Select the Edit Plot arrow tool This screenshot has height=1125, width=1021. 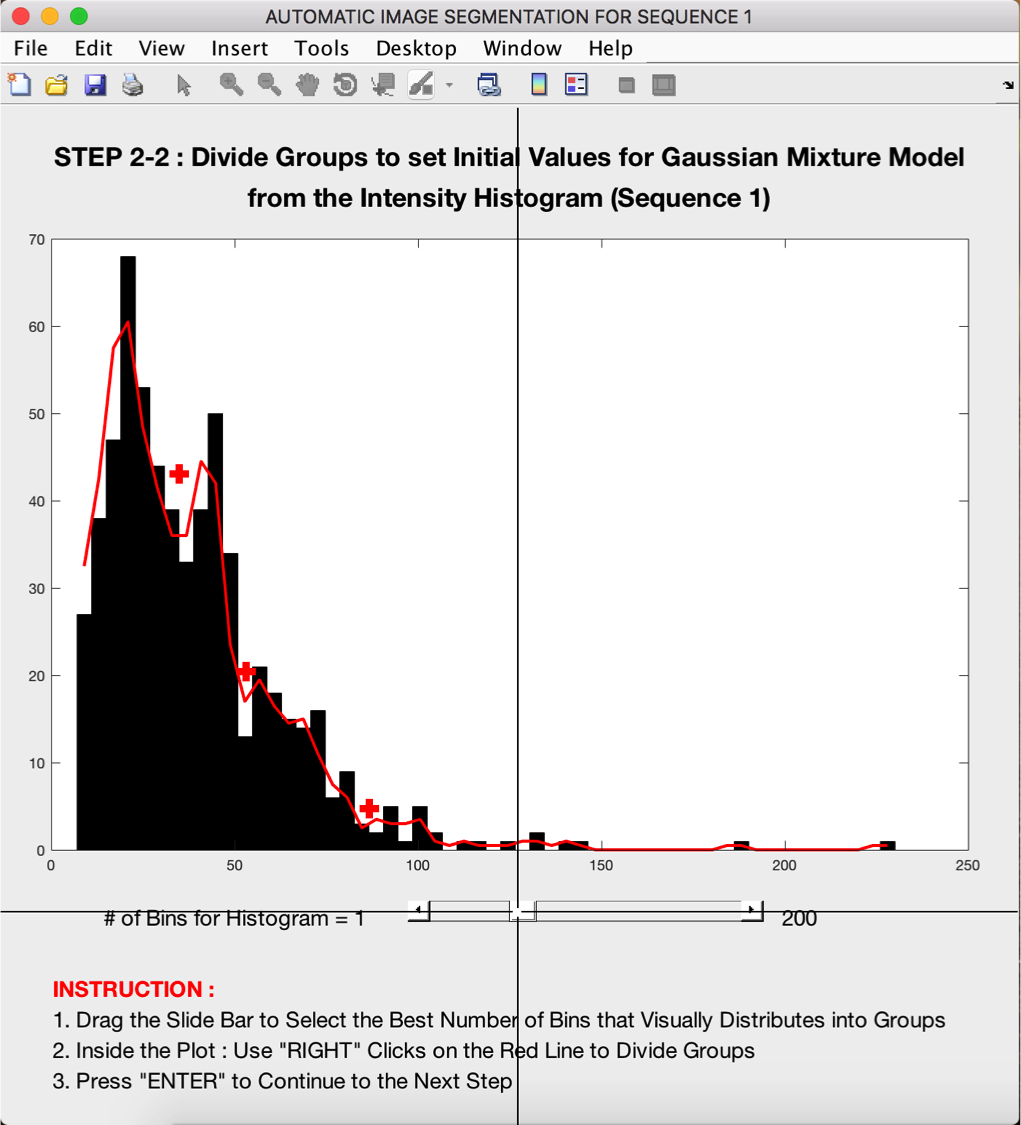click(183, 85)
